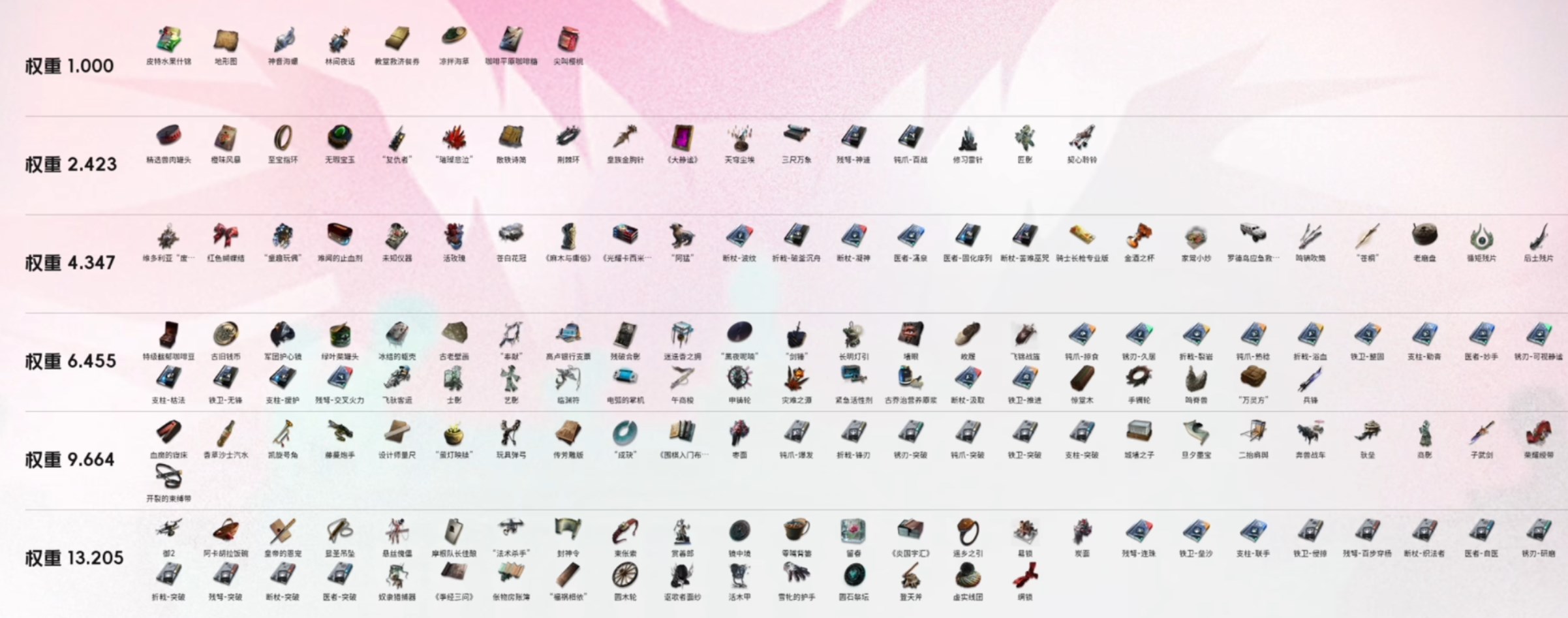
Task: Click the 《大静谧》 purple painting icon
Action: tap(682, 138)
